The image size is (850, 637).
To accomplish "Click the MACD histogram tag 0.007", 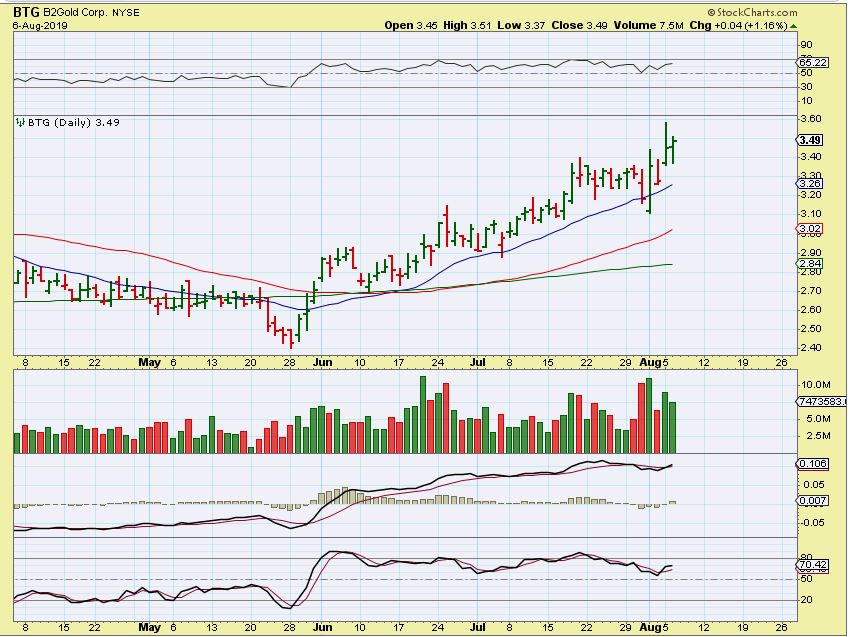I will (x=813, y=500).
